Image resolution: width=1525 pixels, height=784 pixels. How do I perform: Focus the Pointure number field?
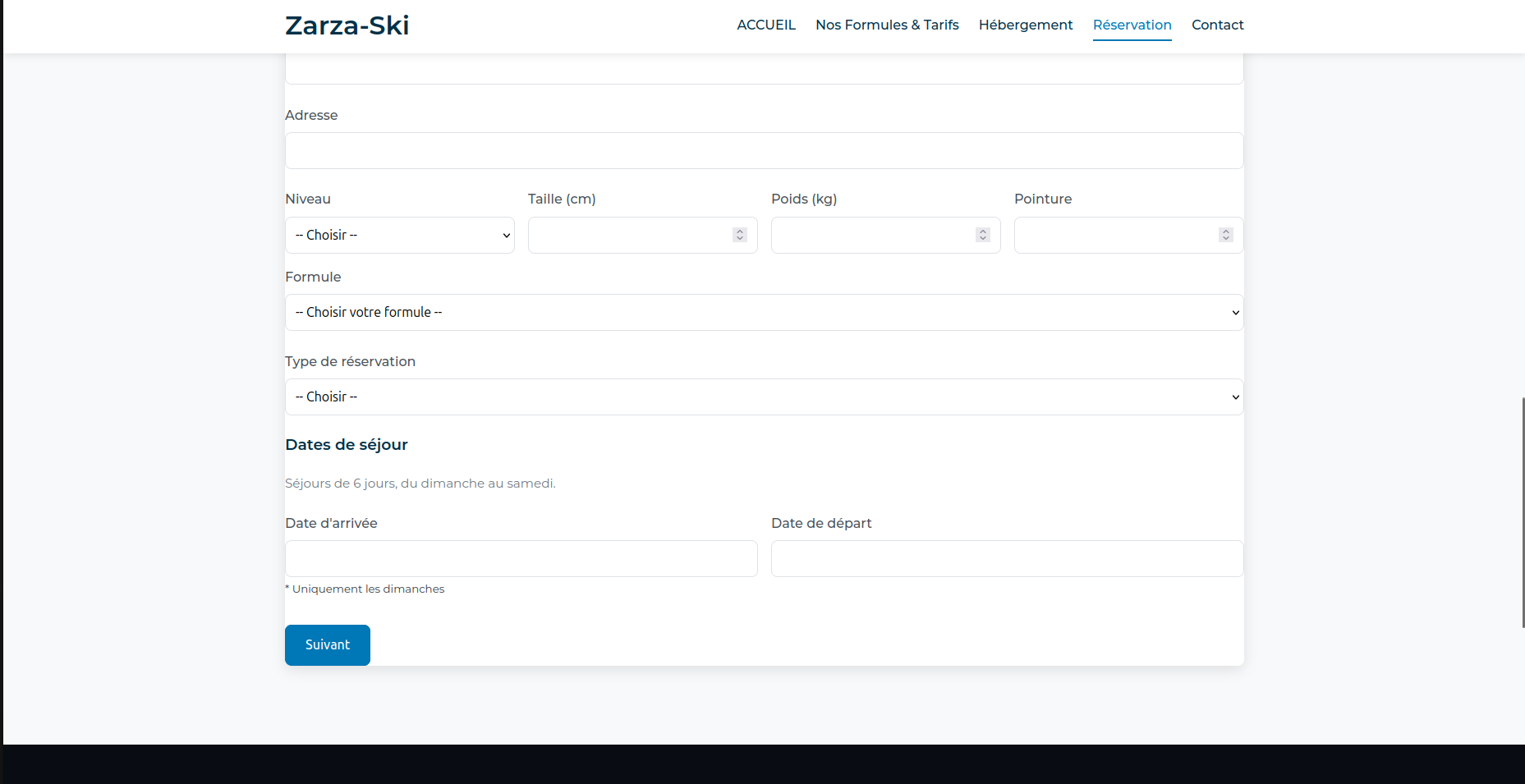point(1114,236)
